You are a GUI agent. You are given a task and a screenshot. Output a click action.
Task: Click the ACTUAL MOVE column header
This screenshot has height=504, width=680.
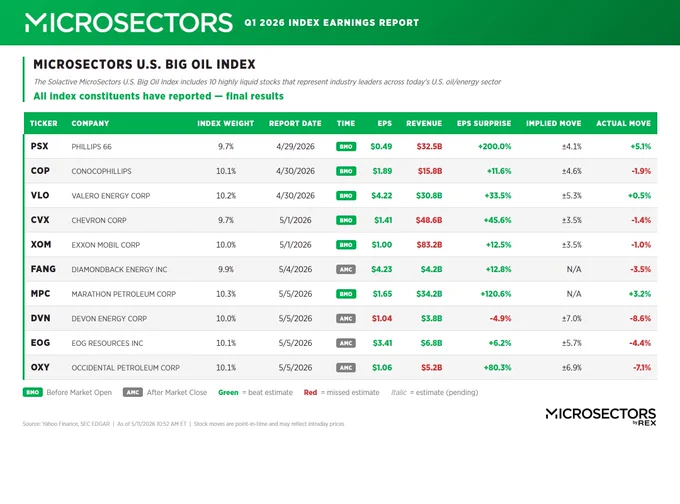click(623, 123)
